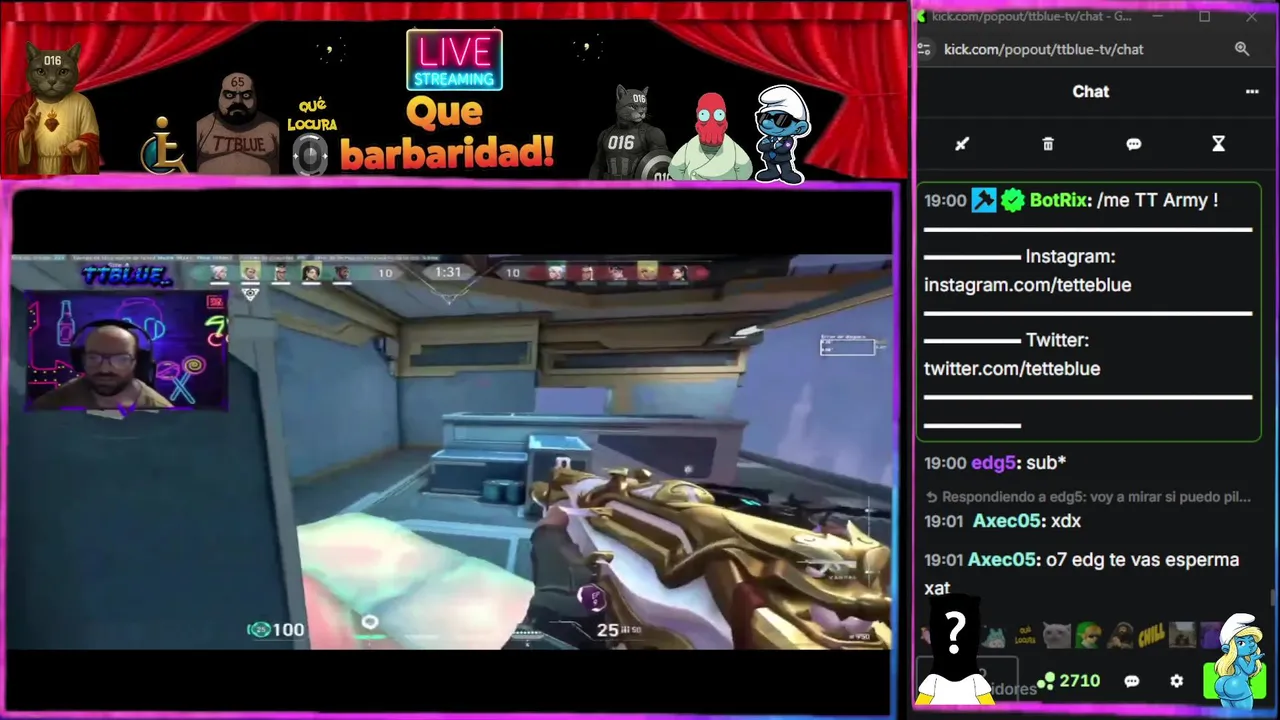
Task: Open site information icon left of URL
Action: tap(925, 49)
